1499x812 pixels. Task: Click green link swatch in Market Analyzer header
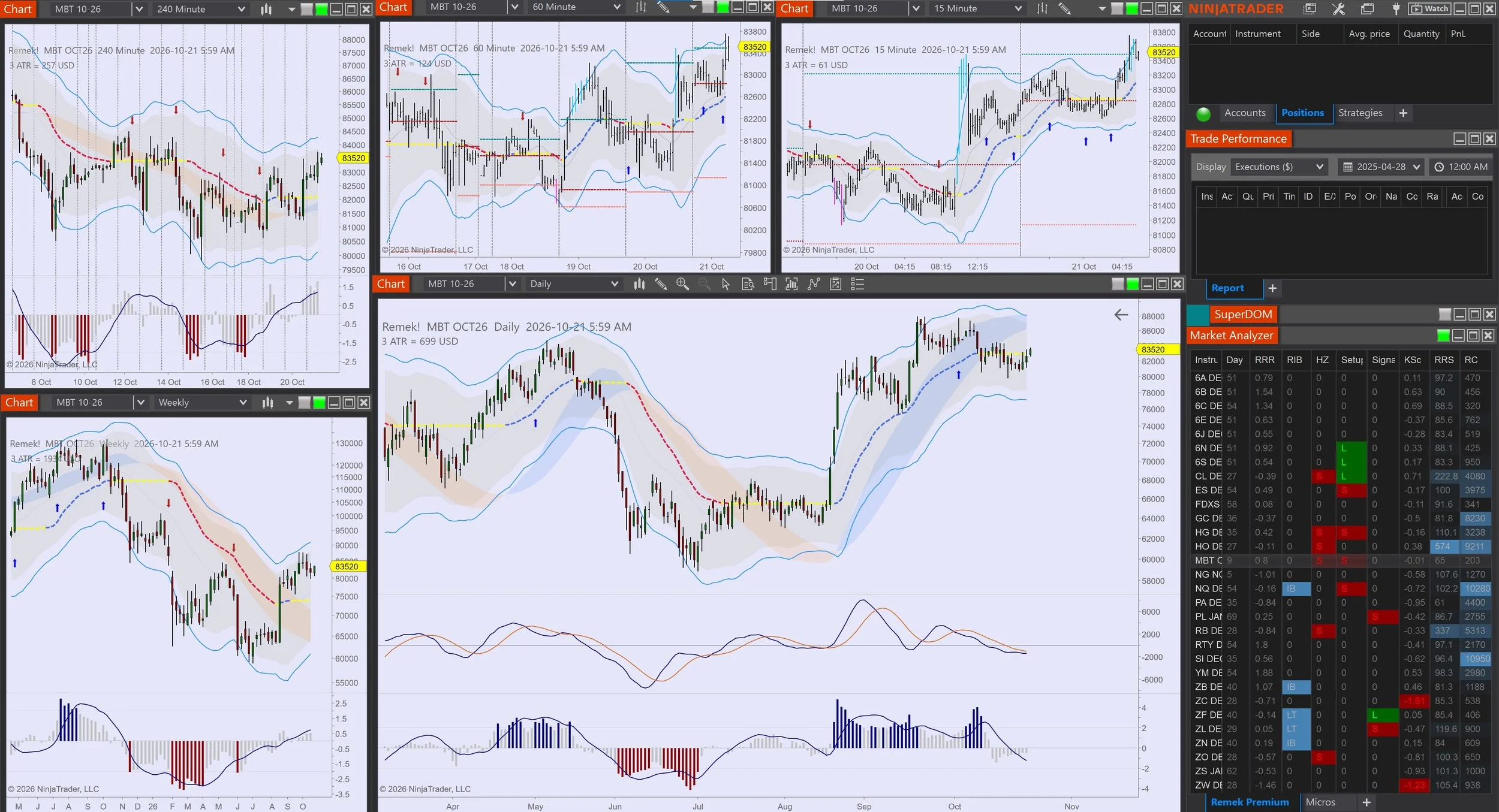(1443, 336)
